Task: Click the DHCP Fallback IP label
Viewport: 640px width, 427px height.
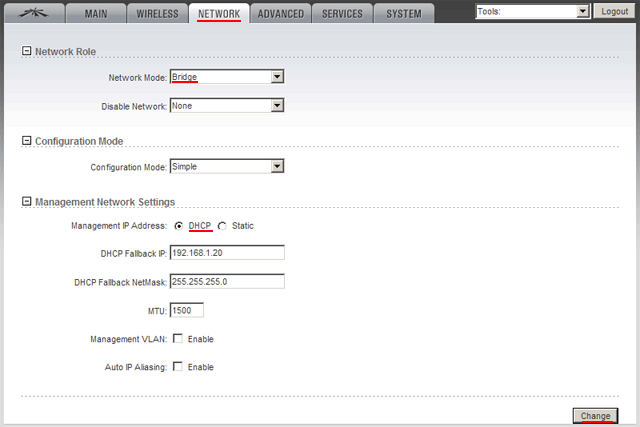Action: pyautogui.click(x=133, y=254)
